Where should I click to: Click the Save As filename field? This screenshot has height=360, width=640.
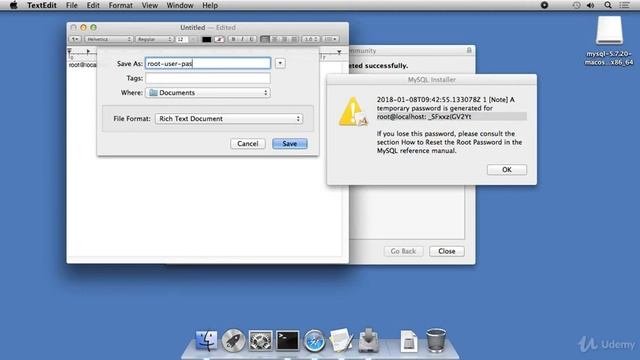tap(208, 63)
